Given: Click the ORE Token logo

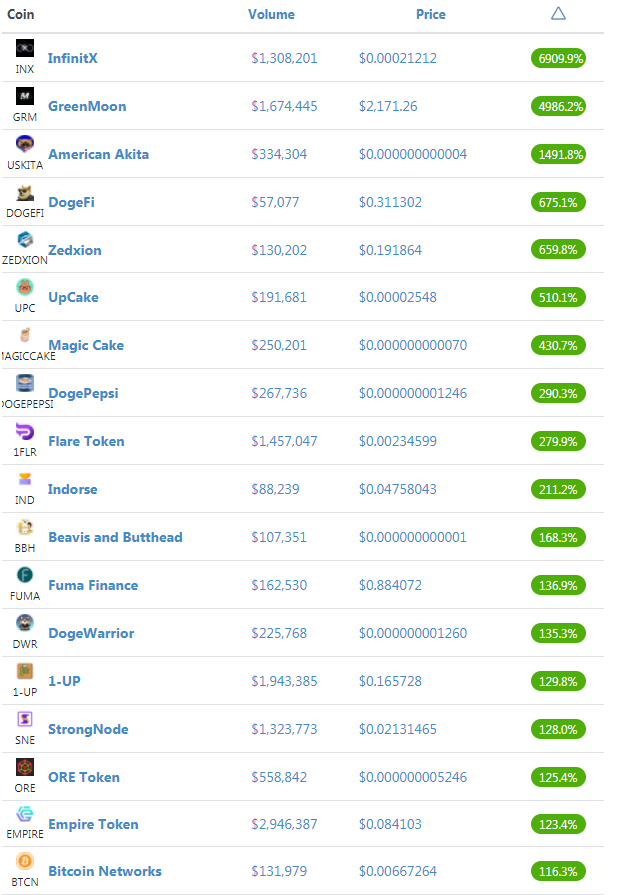Looking at the screenshot, I should click(25, 768).
